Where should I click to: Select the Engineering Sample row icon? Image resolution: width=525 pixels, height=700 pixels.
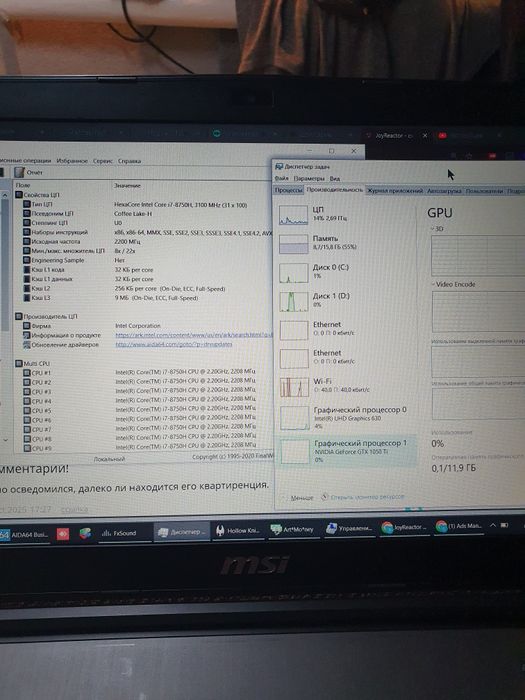pyautogui.click(x=27, y=260)
